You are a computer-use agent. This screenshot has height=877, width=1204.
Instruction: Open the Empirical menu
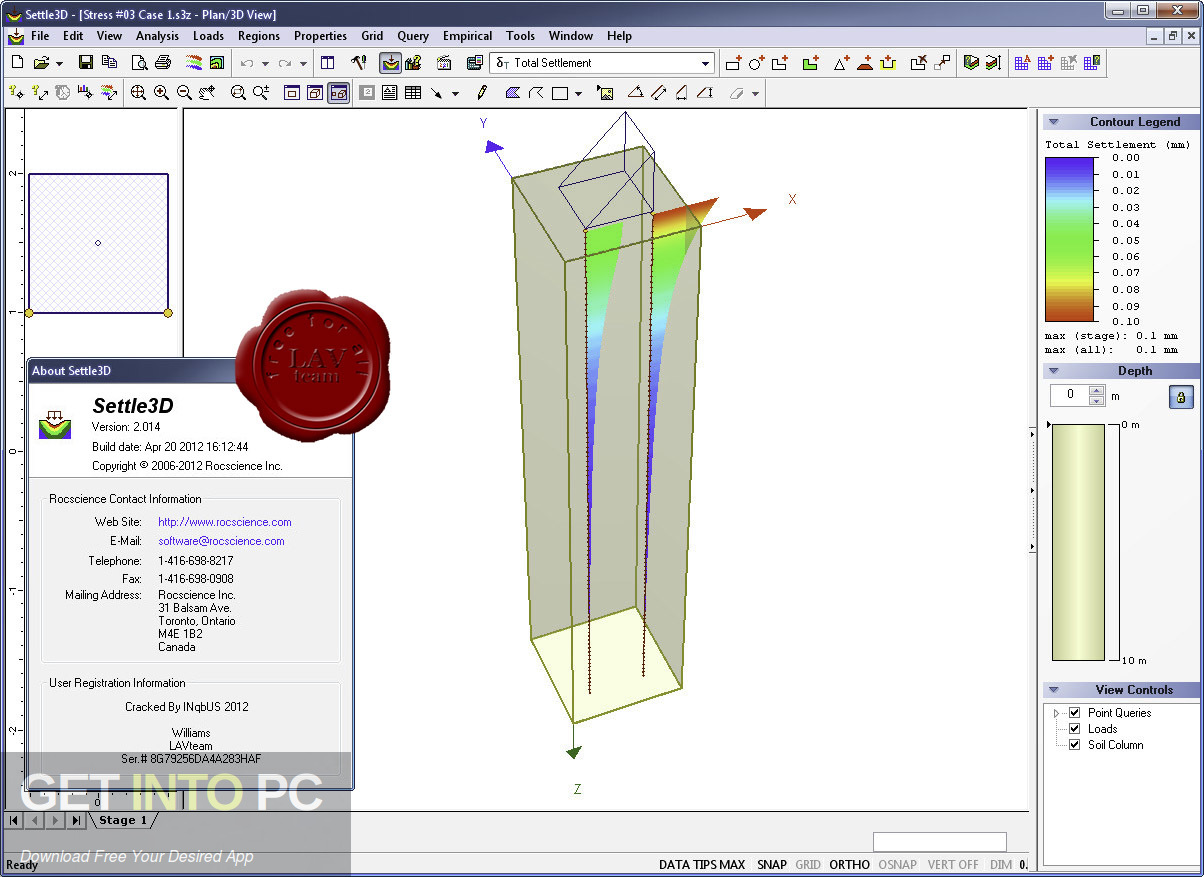point(468,35)
